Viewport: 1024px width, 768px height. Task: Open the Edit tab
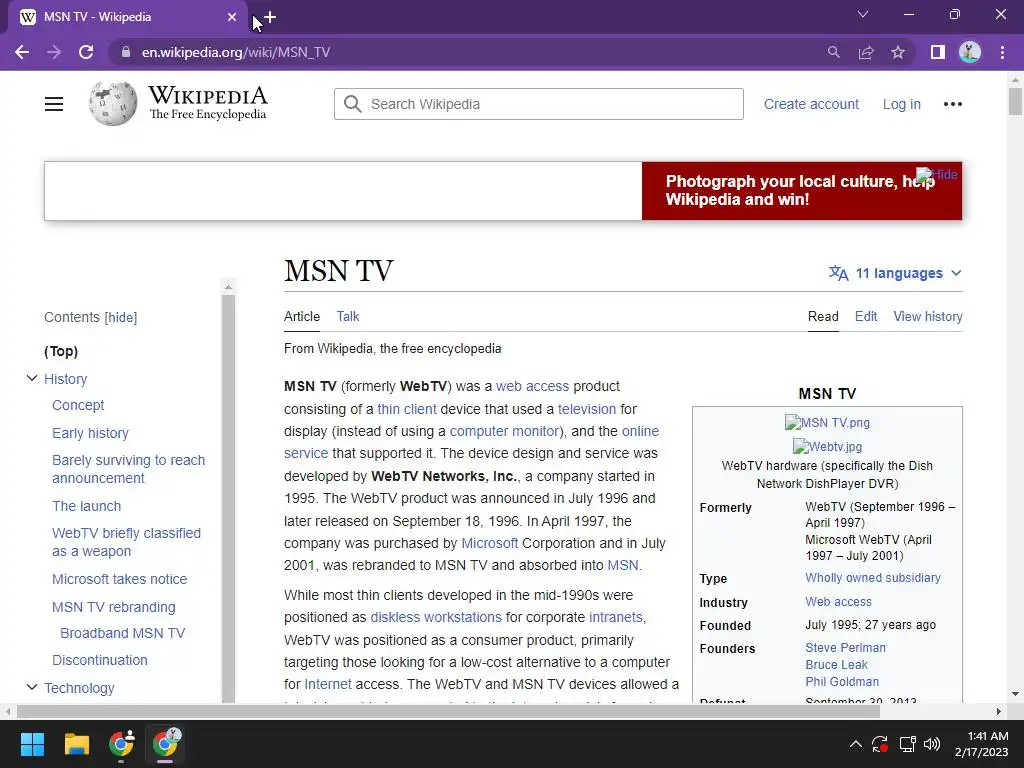[866, 316]
